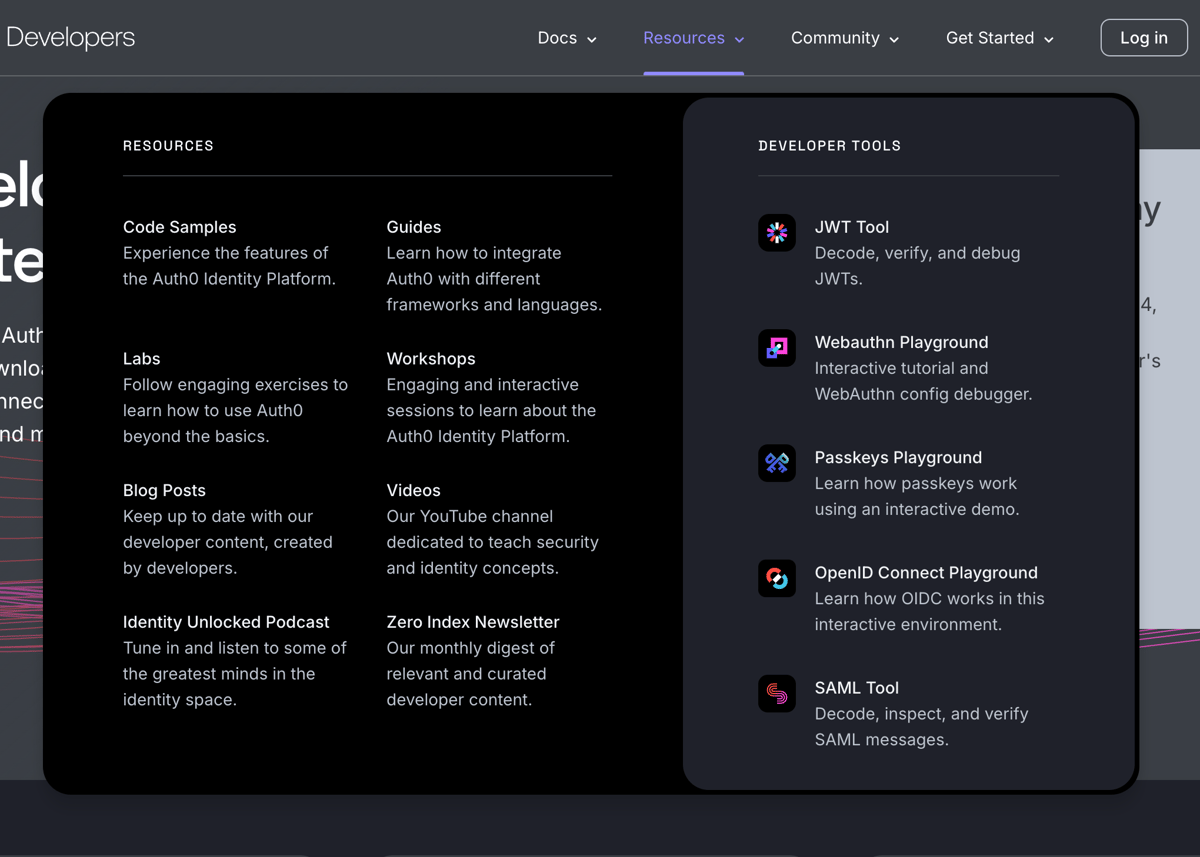Click the OpenID Connect Playground icon

[x=777, y=578]
